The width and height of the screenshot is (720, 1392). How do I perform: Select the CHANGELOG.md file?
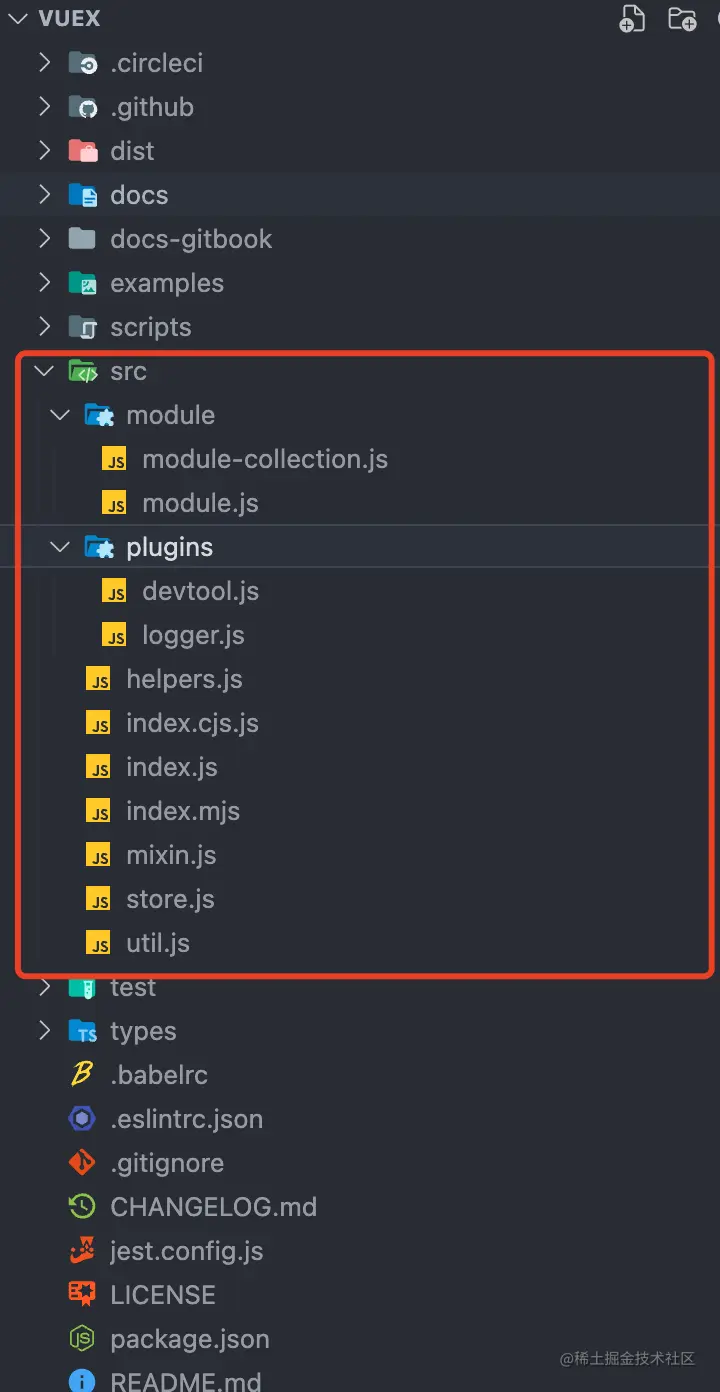click(213, 1207)
